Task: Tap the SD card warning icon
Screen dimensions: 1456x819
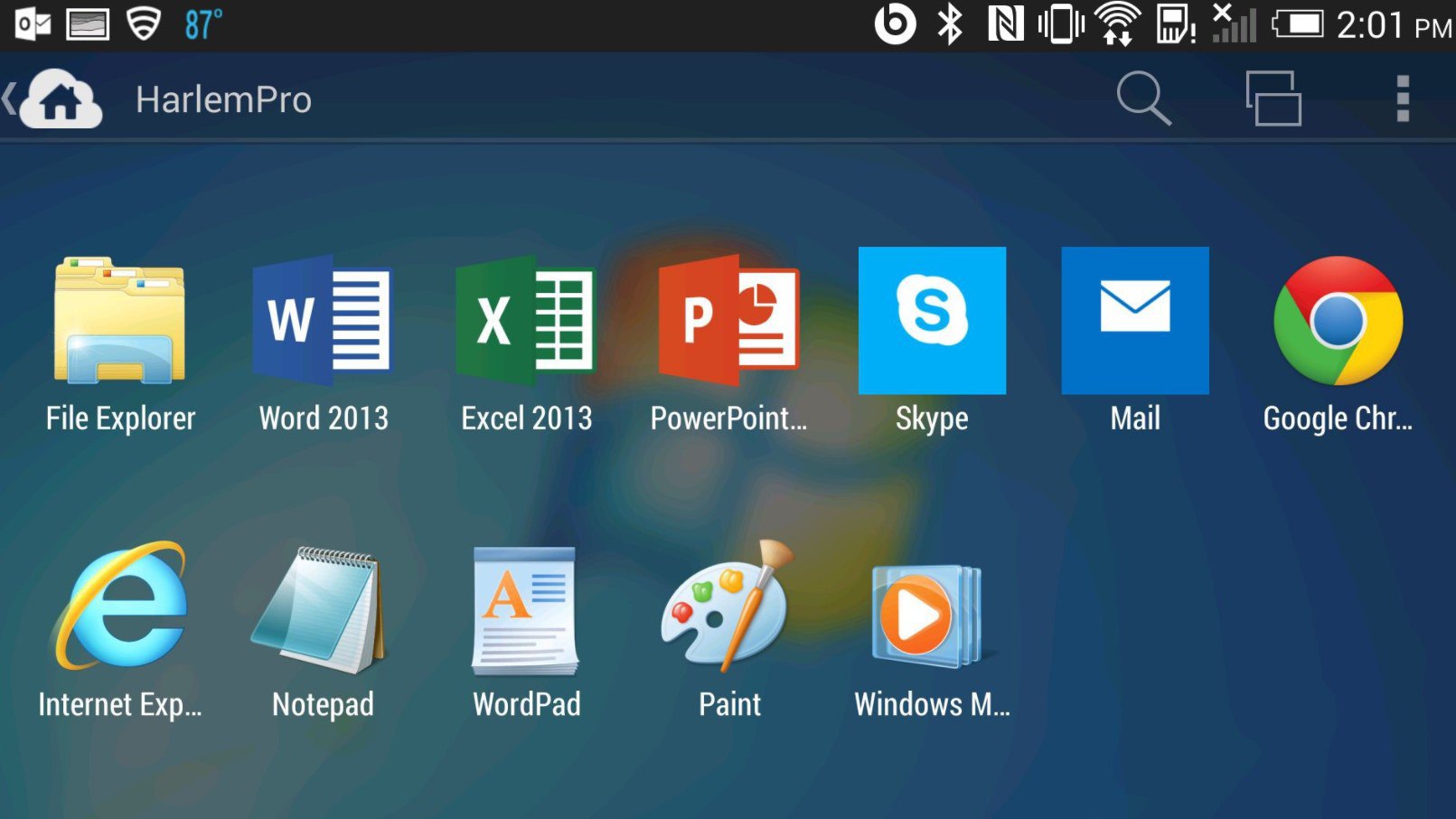Action: [1176, 24]
